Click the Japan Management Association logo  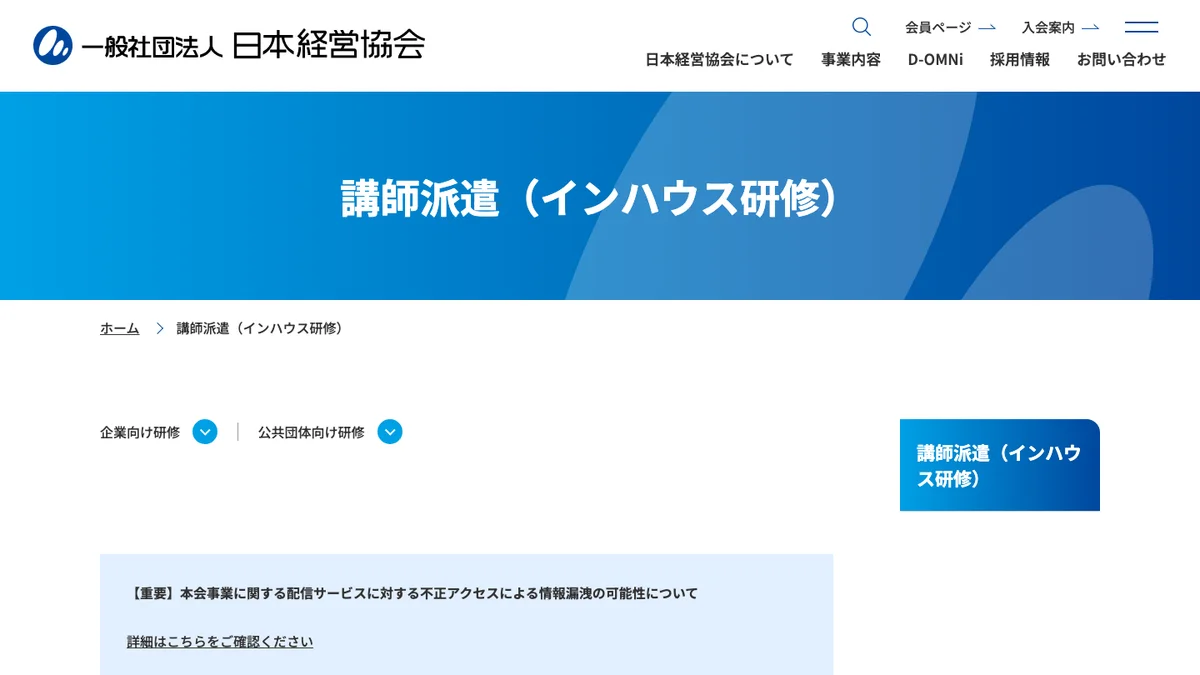pos(229,45)
